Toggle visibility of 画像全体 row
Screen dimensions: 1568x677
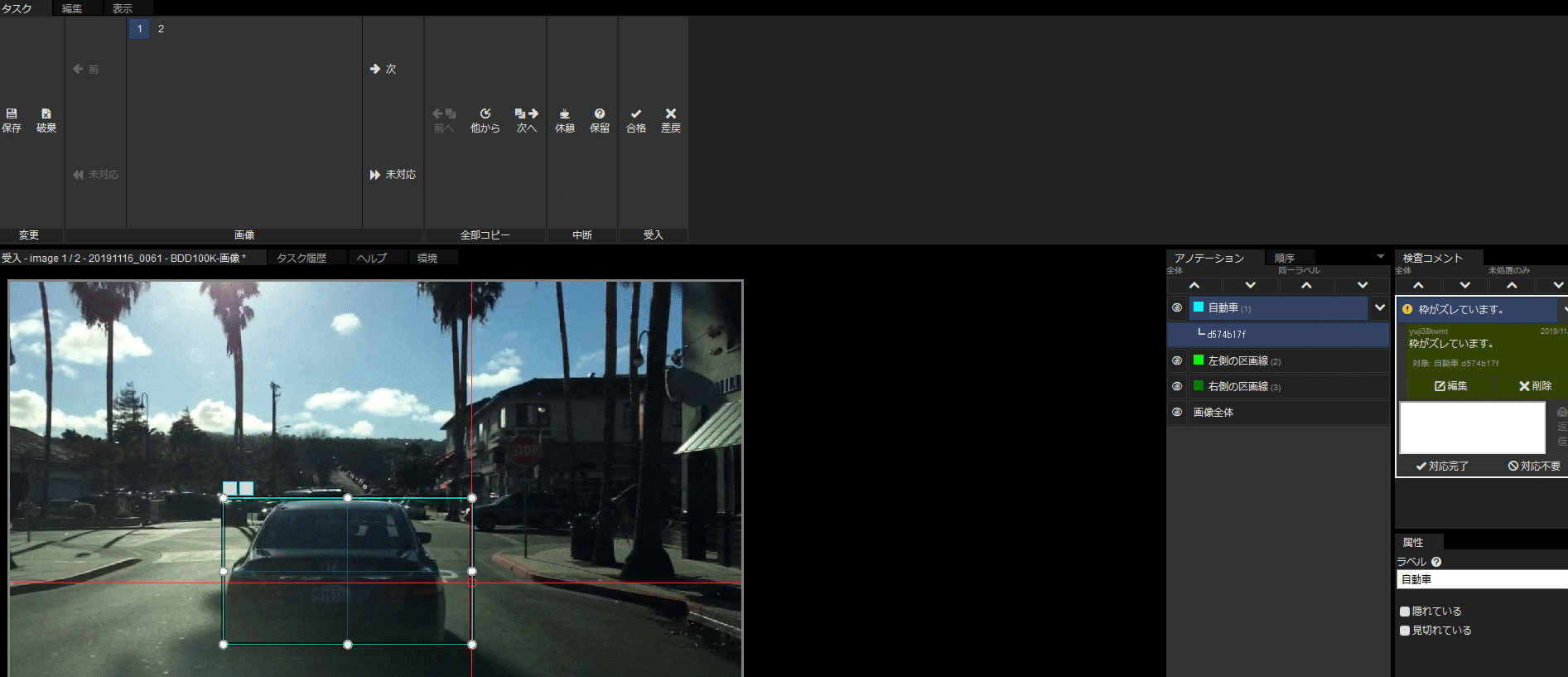point(1177,412)
